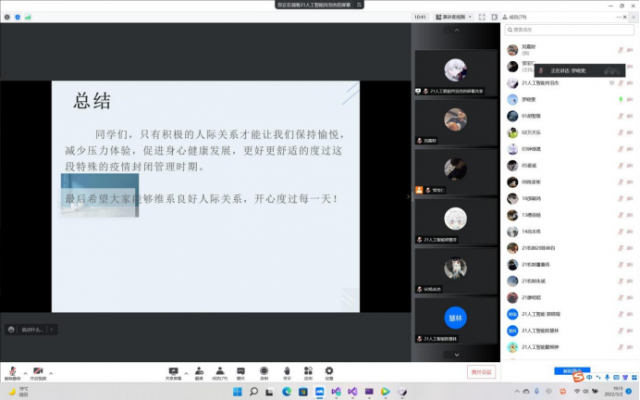The image size is (640, 400).
Task: Expand camera video options arrow
Action: tap(49, 368)
